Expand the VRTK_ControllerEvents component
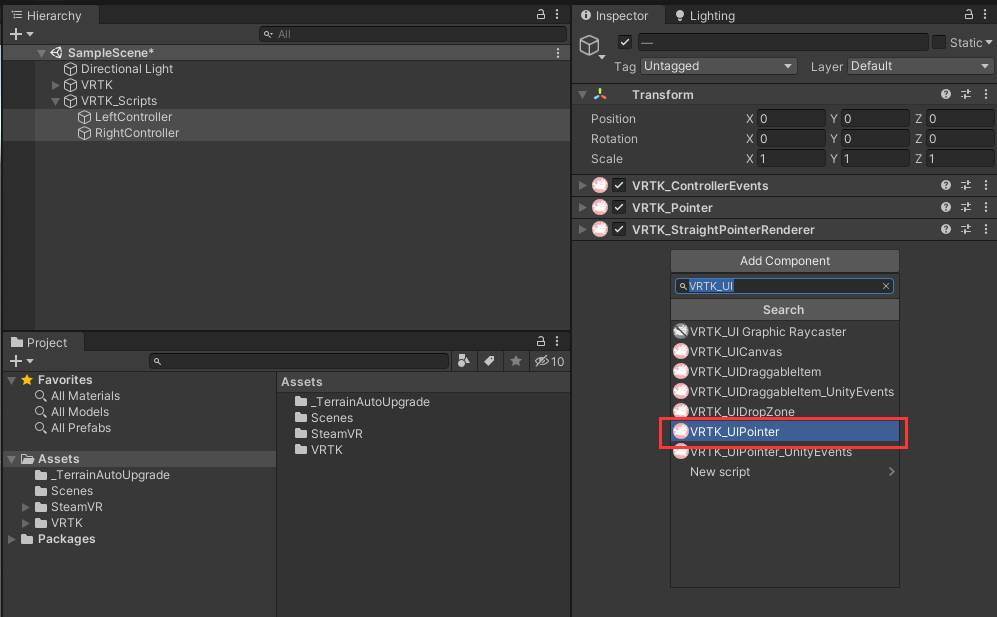The width and height of the screenshot is (997, 617). click(582, 186)
